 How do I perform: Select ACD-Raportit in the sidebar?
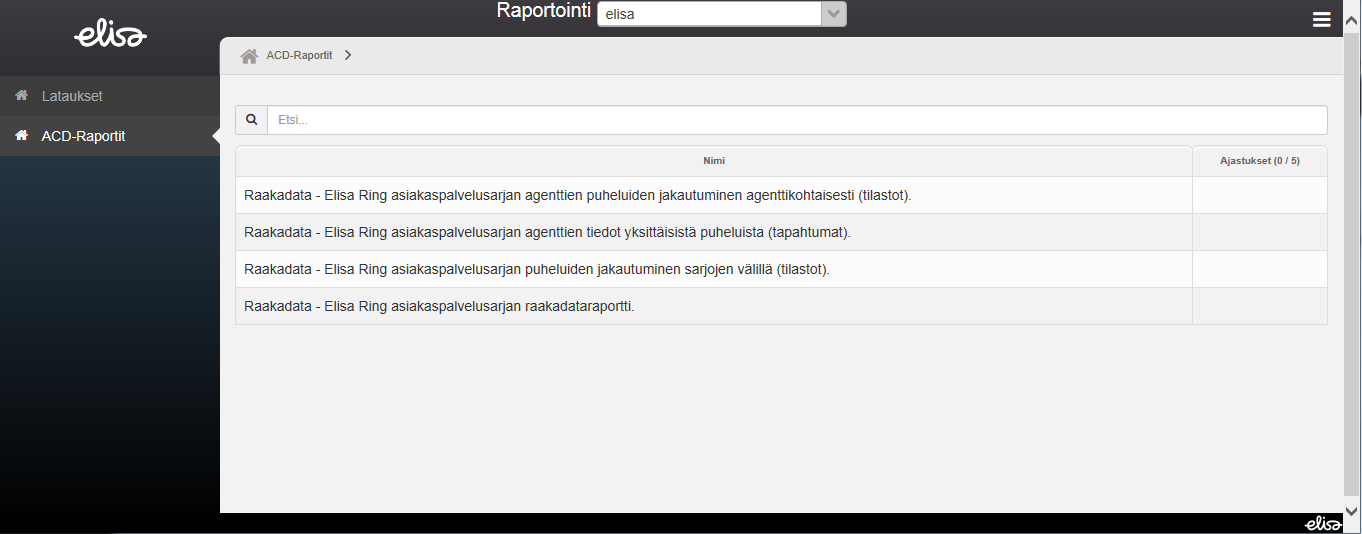pos(109,136)
